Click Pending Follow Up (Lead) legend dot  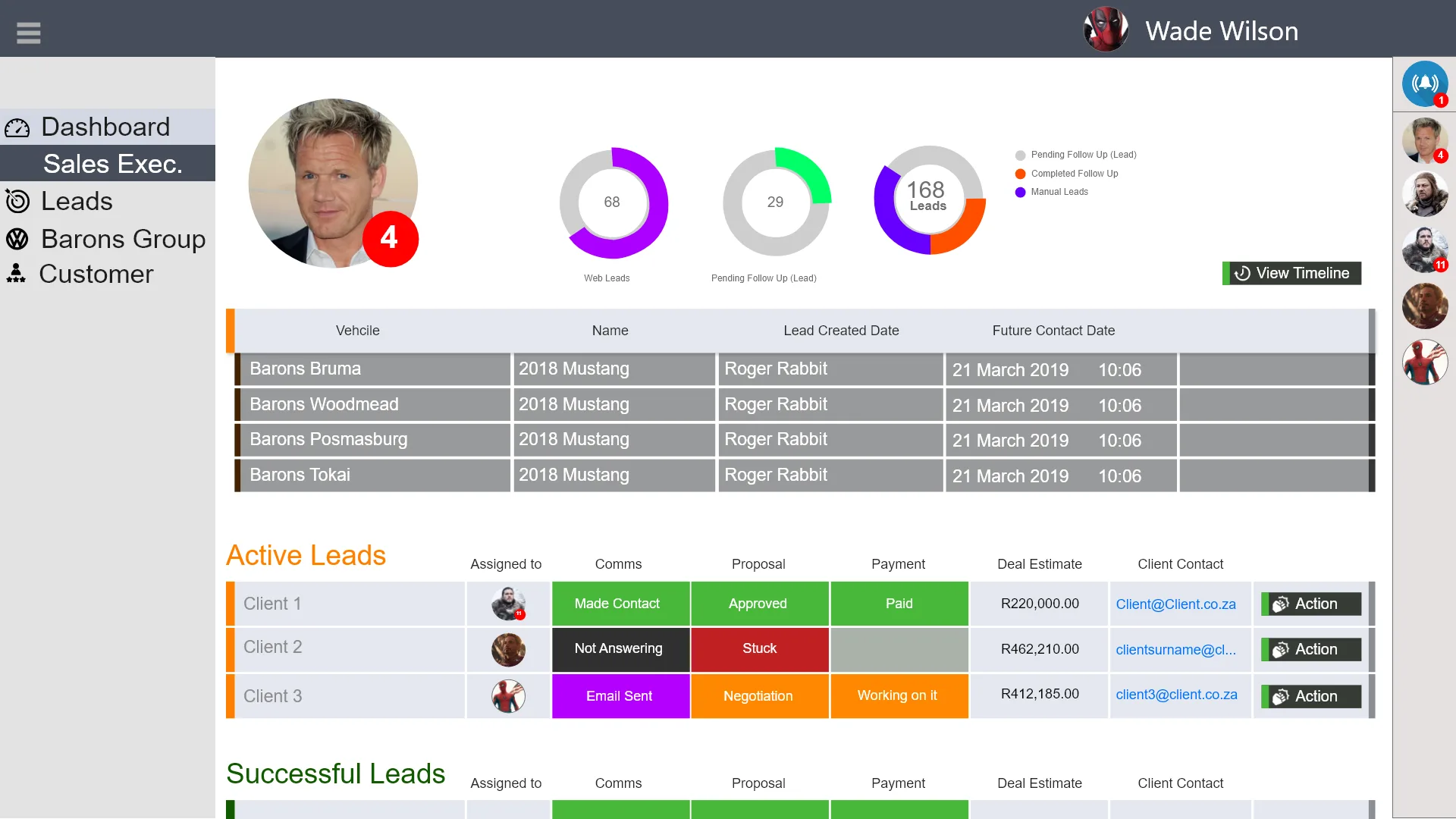(x=1020, y=155)
